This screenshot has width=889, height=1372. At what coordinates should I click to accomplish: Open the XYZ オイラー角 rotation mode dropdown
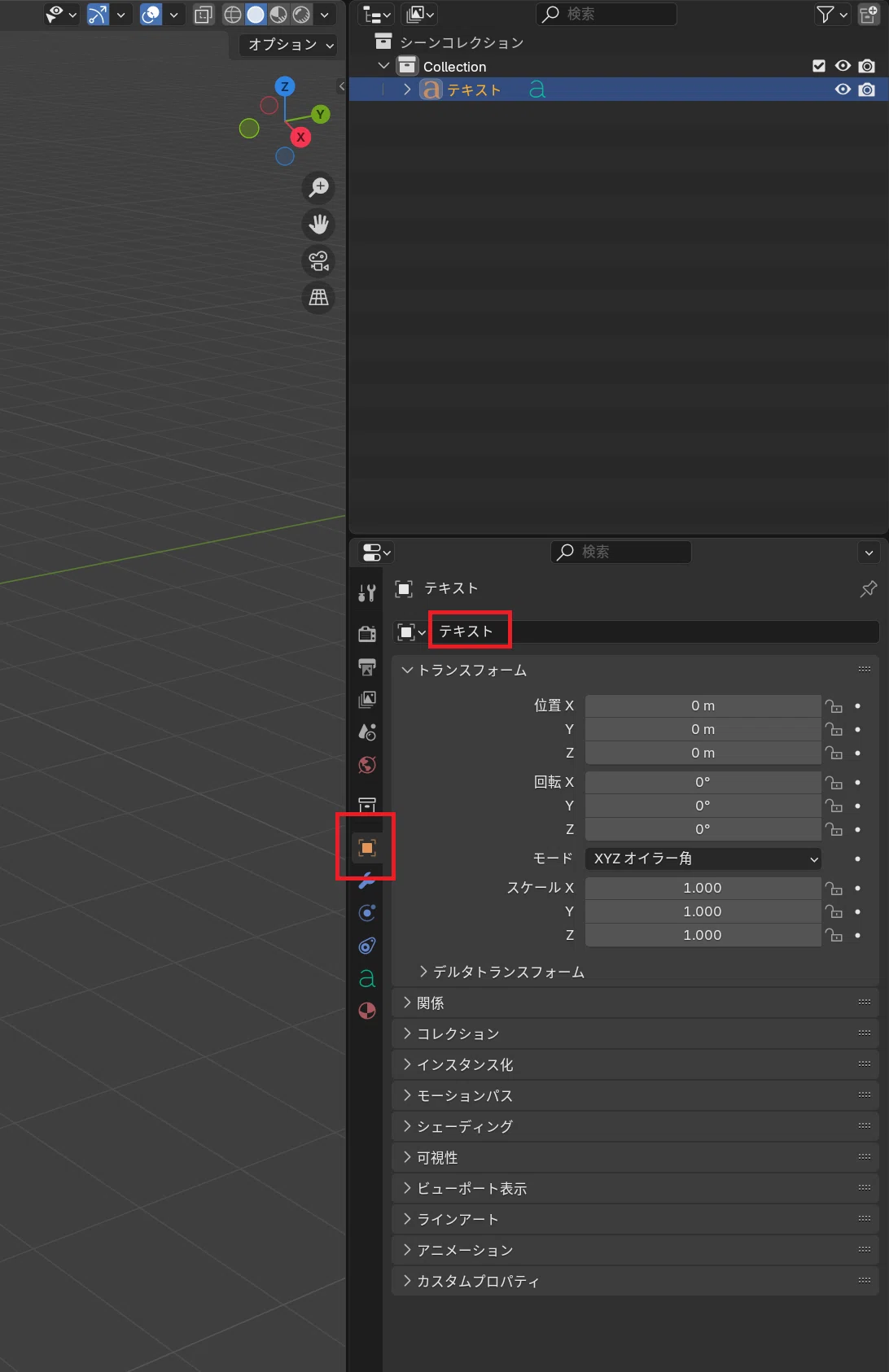click(703, 859)
